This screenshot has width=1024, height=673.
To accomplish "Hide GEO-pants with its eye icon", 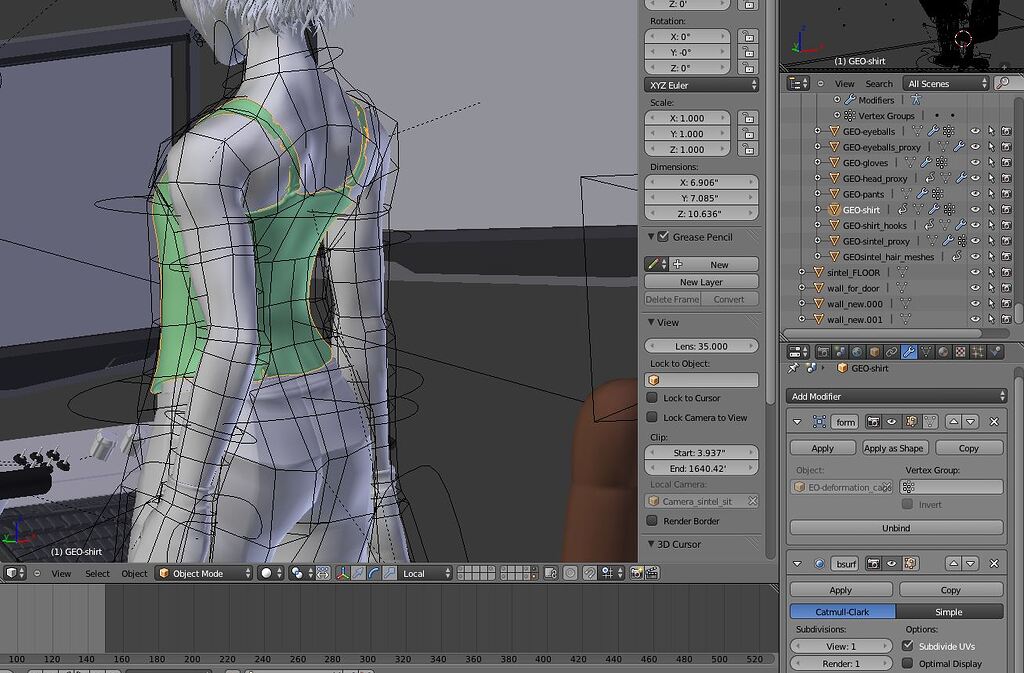I will tap(975, 194).
